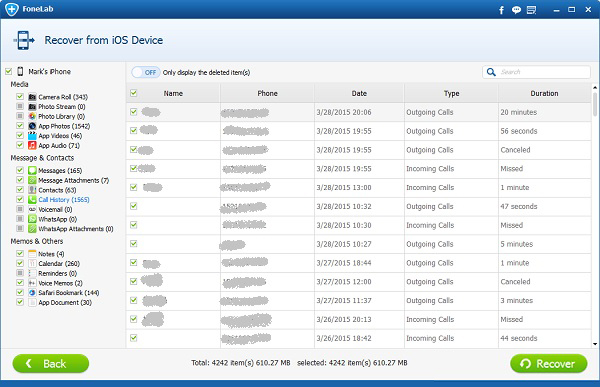This screenshot has width=600, height=387.
Task: Click the WhatsApp icon
Action: click(32, 219)
